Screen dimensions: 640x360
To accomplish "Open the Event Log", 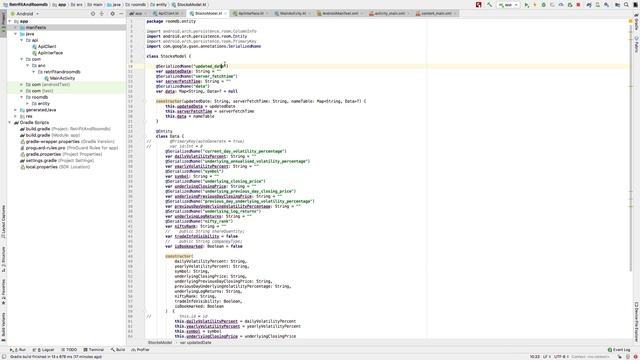I will (619, 350).
